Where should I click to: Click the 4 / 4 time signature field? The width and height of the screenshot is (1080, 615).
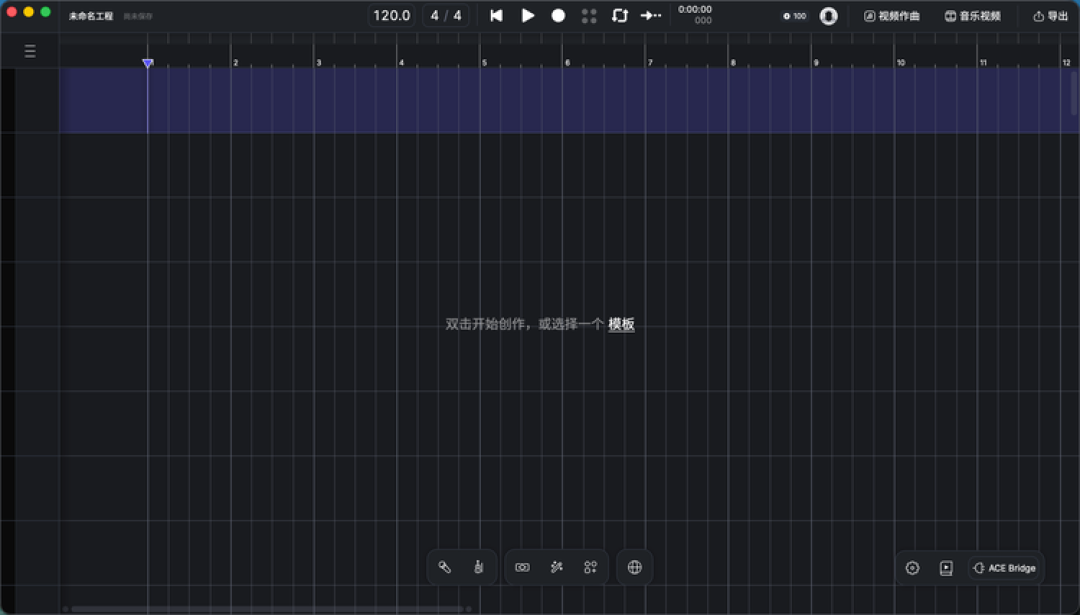click(446, 15)
